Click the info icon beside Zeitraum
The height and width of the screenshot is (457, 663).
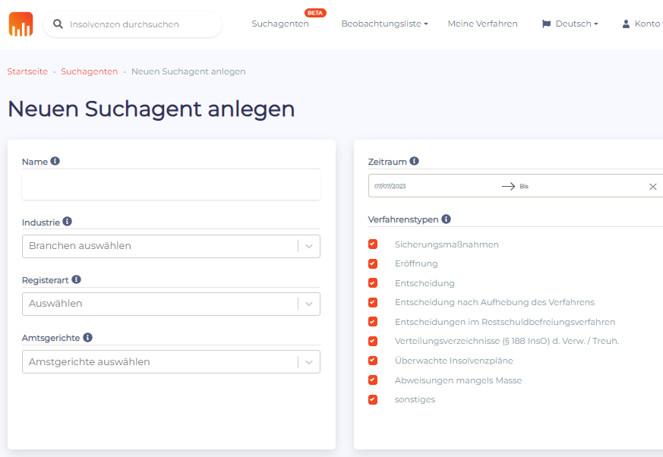pyautogui.click(x=414, y=160)
